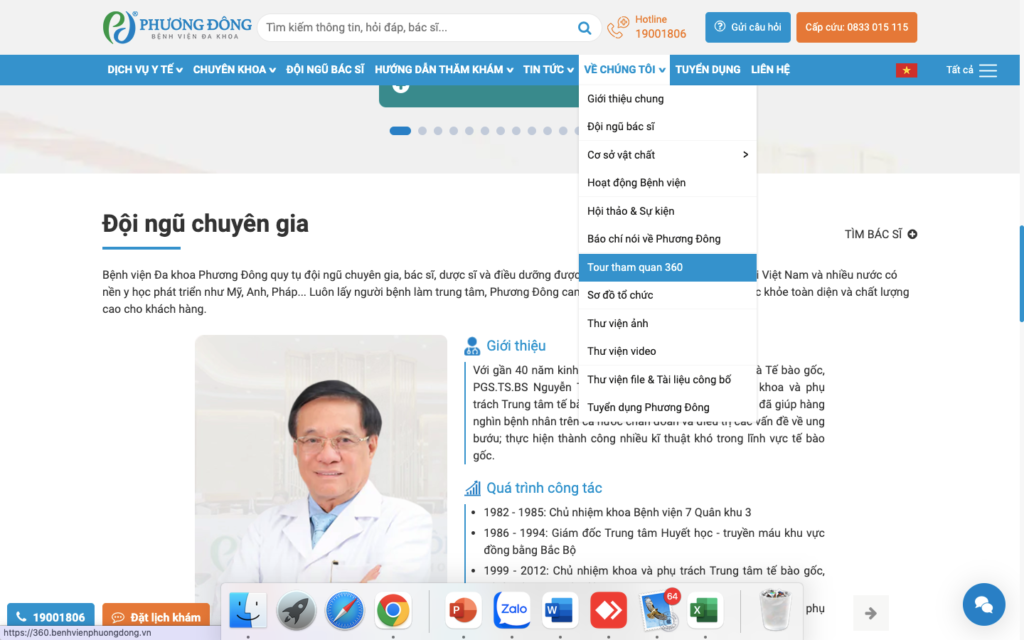Choose 'Thư viện video' from the menu
This screenshot has height=640, width=1024.
coord(622,351)
